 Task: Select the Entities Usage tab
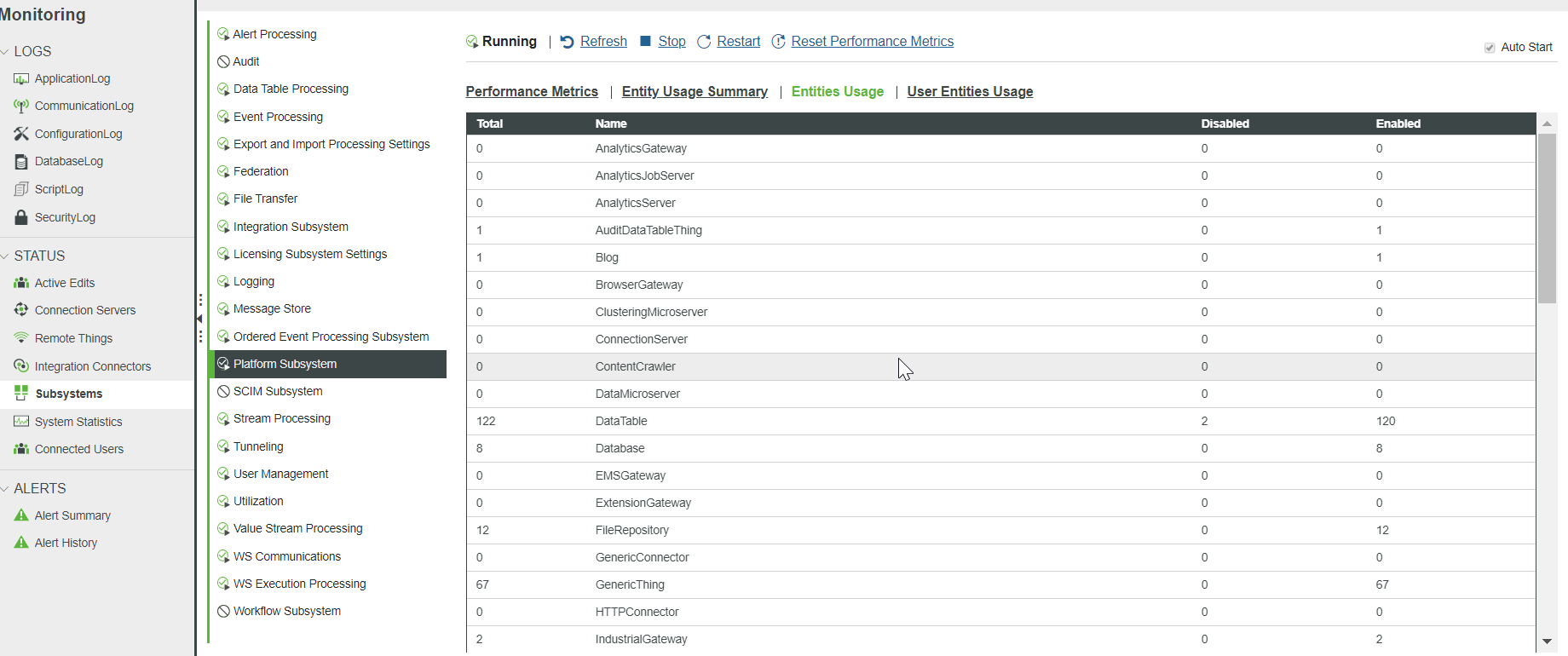coord(838,91)
